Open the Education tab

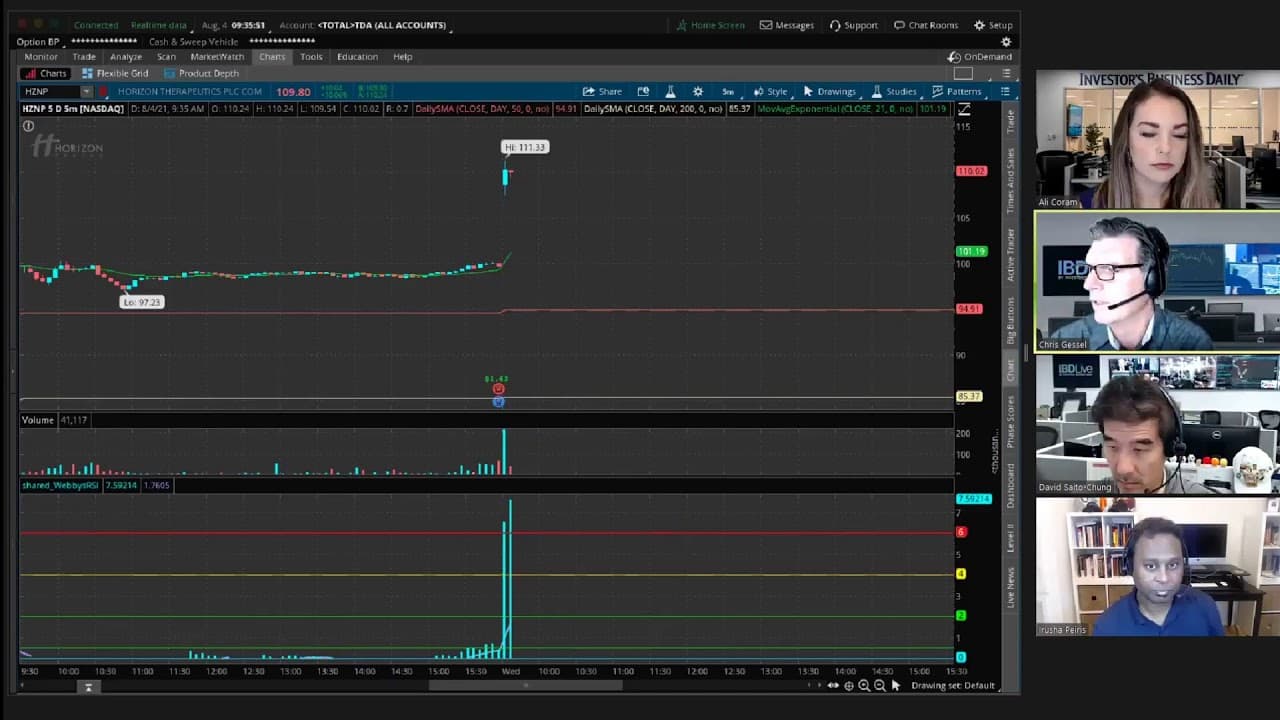tap(357, 57)
